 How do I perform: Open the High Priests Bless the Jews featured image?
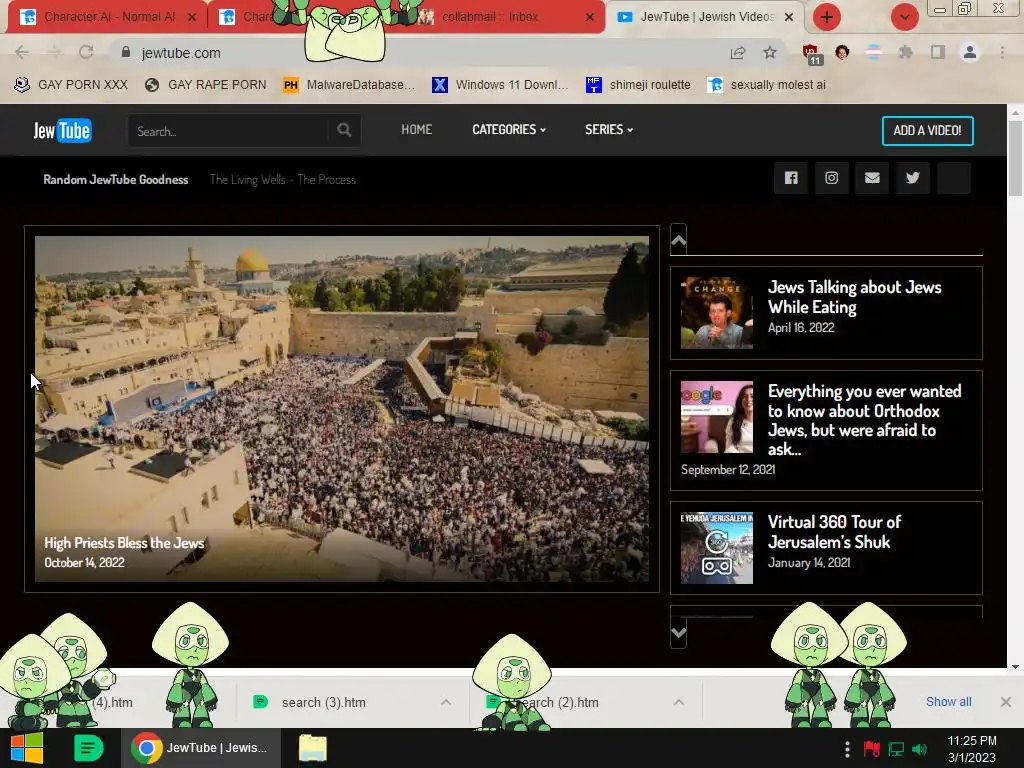click(x=342, y=409)
